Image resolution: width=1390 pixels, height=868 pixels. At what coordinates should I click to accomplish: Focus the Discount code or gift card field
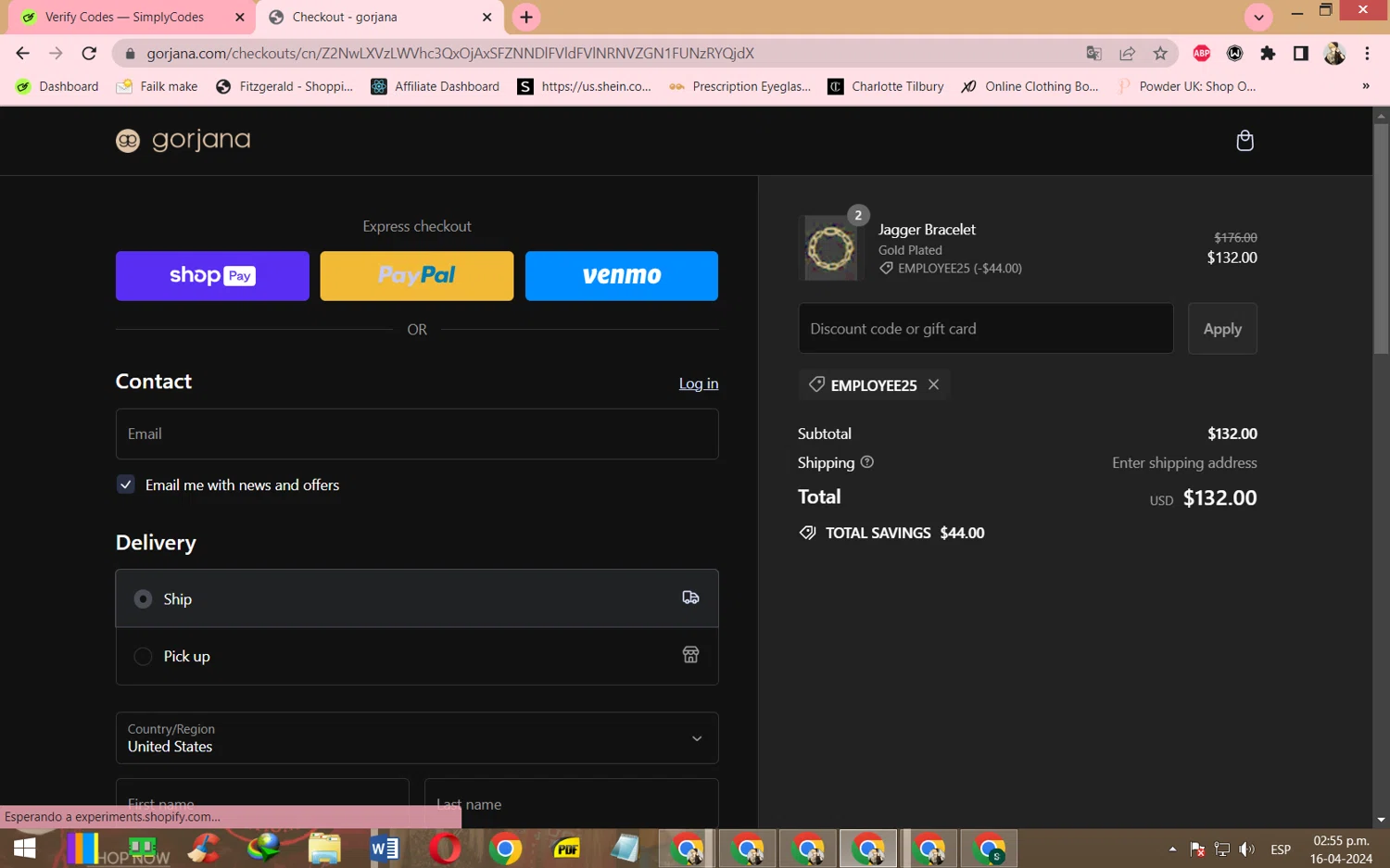986,328
